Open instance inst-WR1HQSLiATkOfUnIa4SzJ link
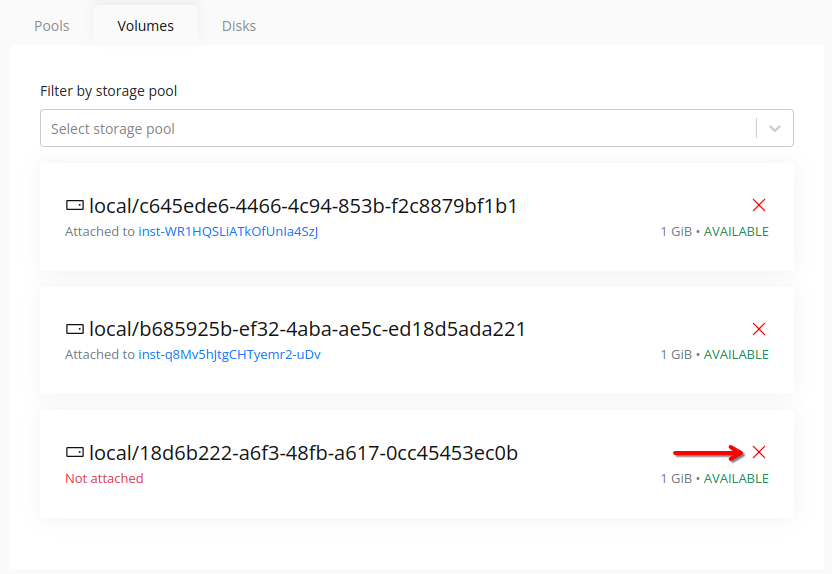 tap(228, 232)
